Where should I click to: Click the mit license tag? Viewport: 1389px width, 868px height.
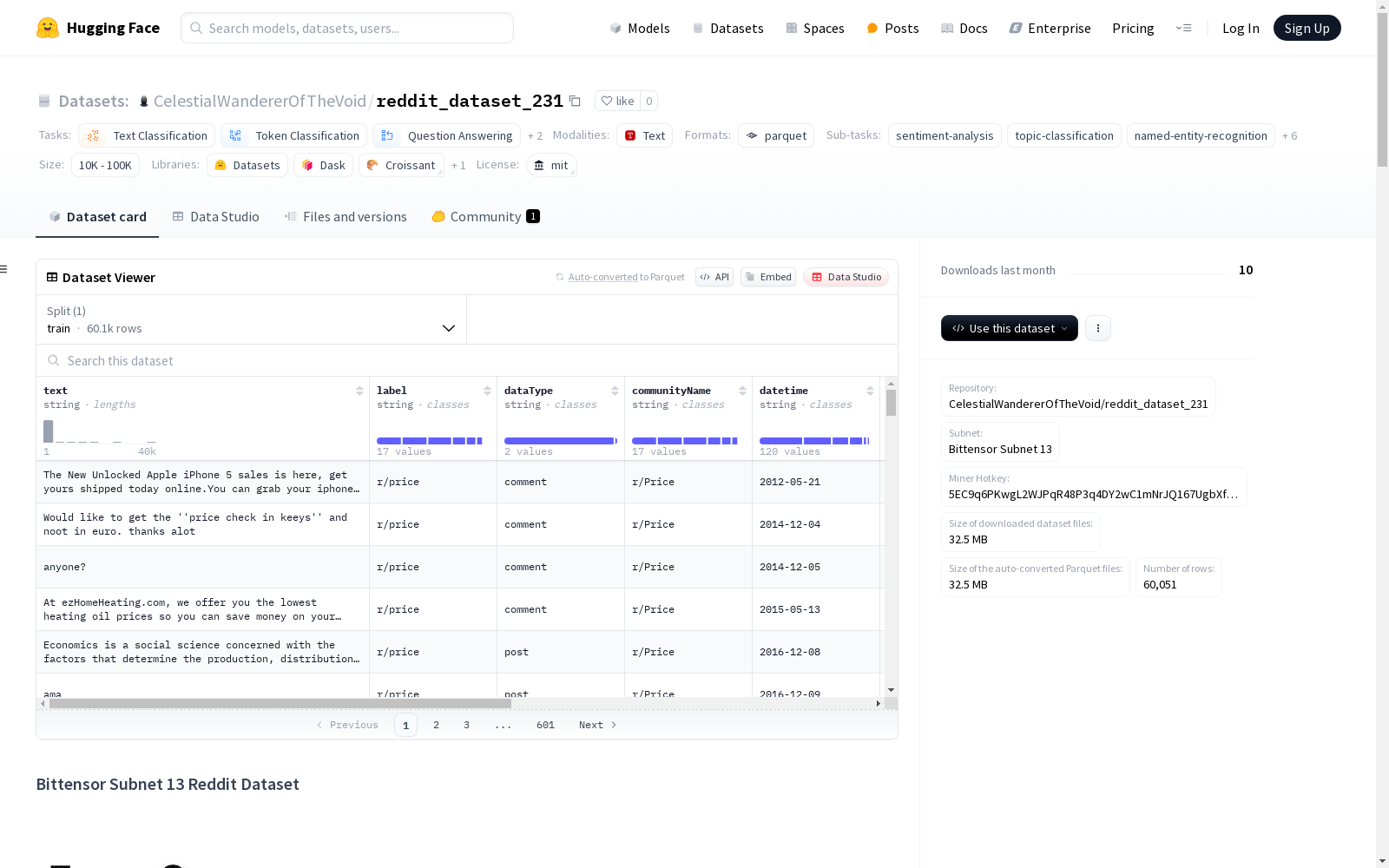(551, 165)
